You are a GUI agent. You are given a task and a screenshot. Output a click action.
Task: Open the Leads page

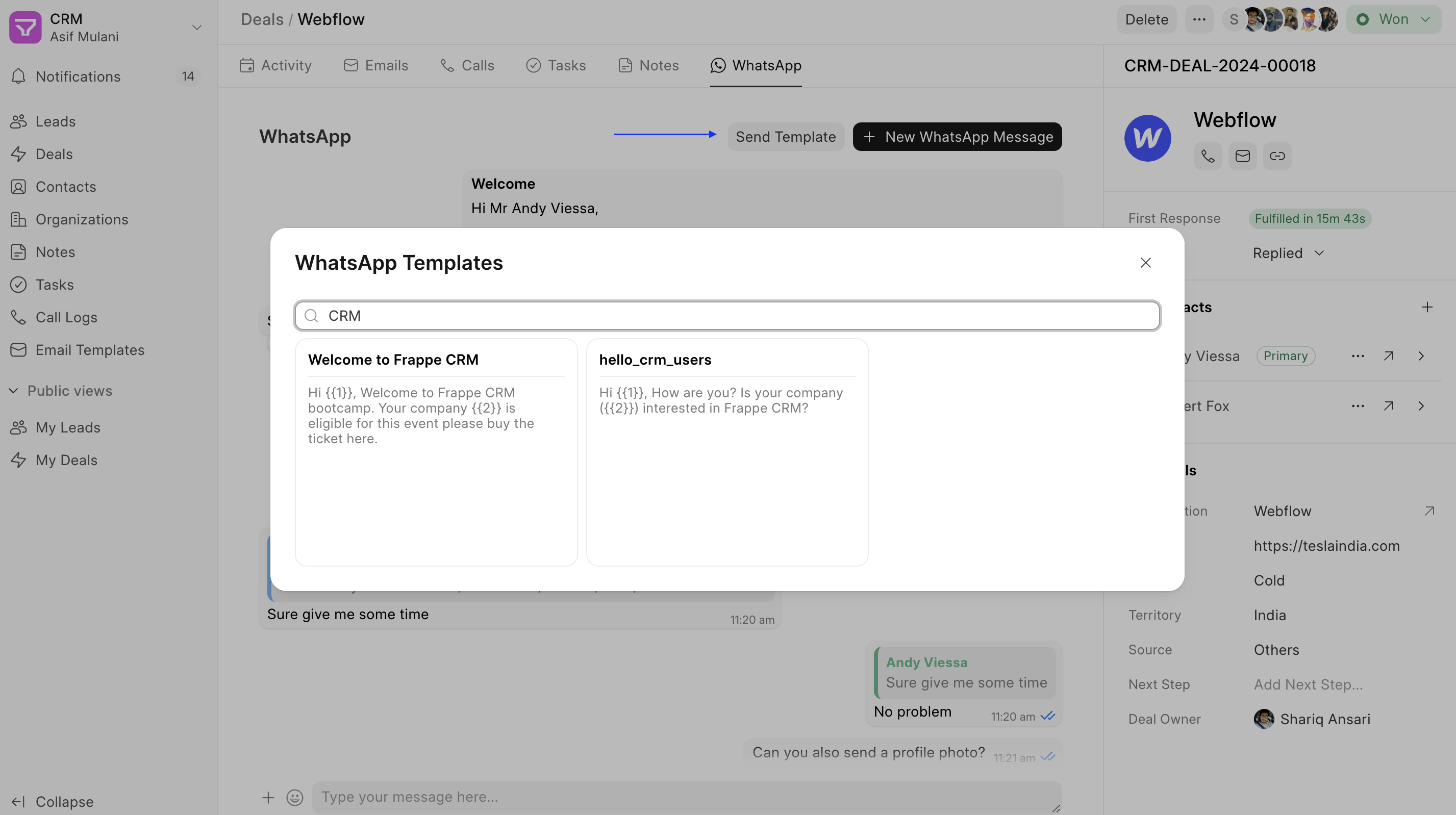pyautogui.click(x=56, y=121)
